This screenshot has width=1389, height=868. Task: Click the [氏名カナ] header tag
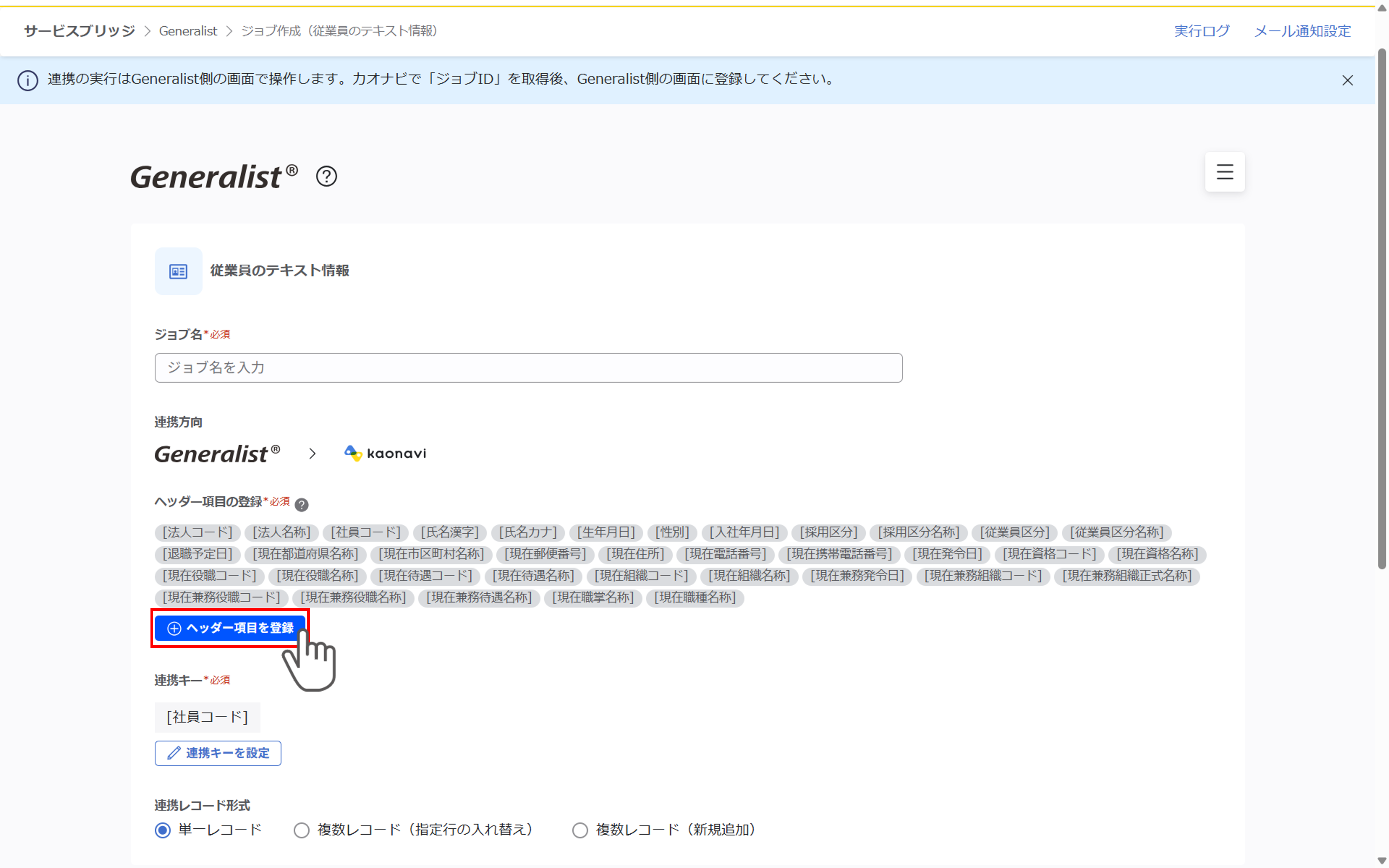point(528,532)
